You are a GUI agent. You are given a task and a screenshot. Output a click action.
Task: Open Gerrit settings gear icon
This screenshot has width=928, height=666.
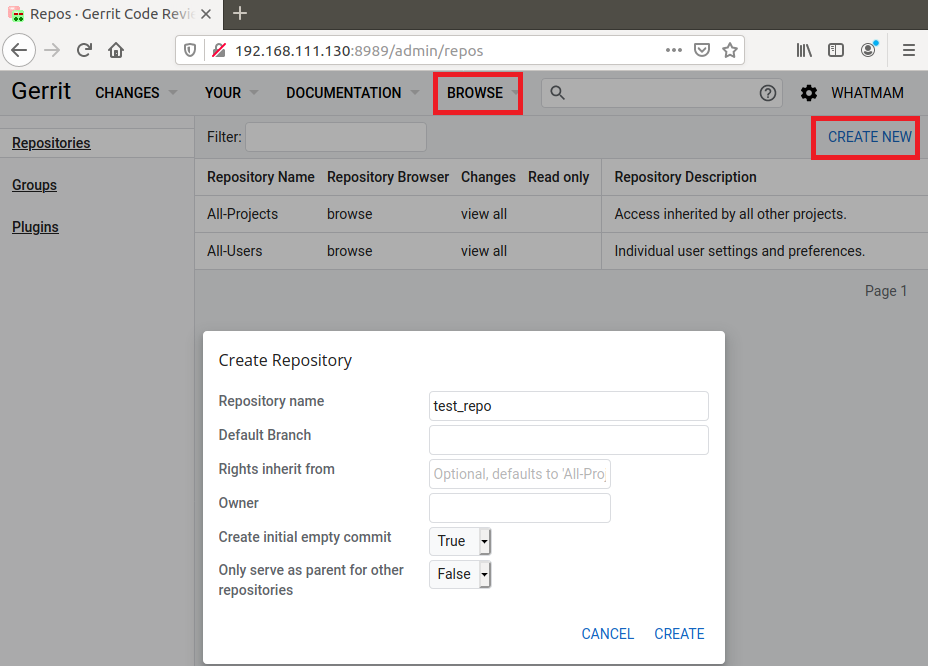(x=809, y=93)
